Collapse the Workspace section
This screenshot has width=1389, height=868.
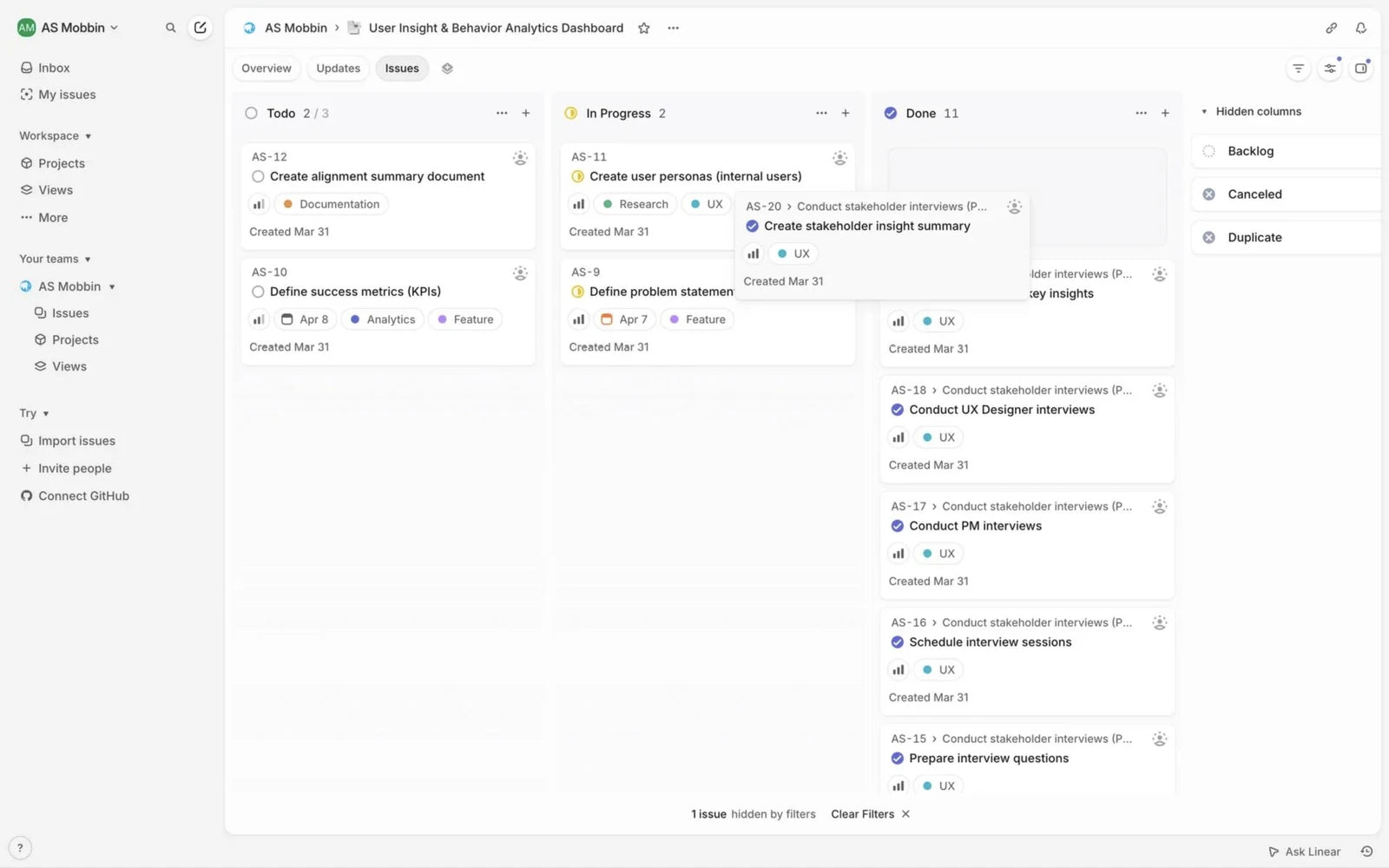coord(56,136)
